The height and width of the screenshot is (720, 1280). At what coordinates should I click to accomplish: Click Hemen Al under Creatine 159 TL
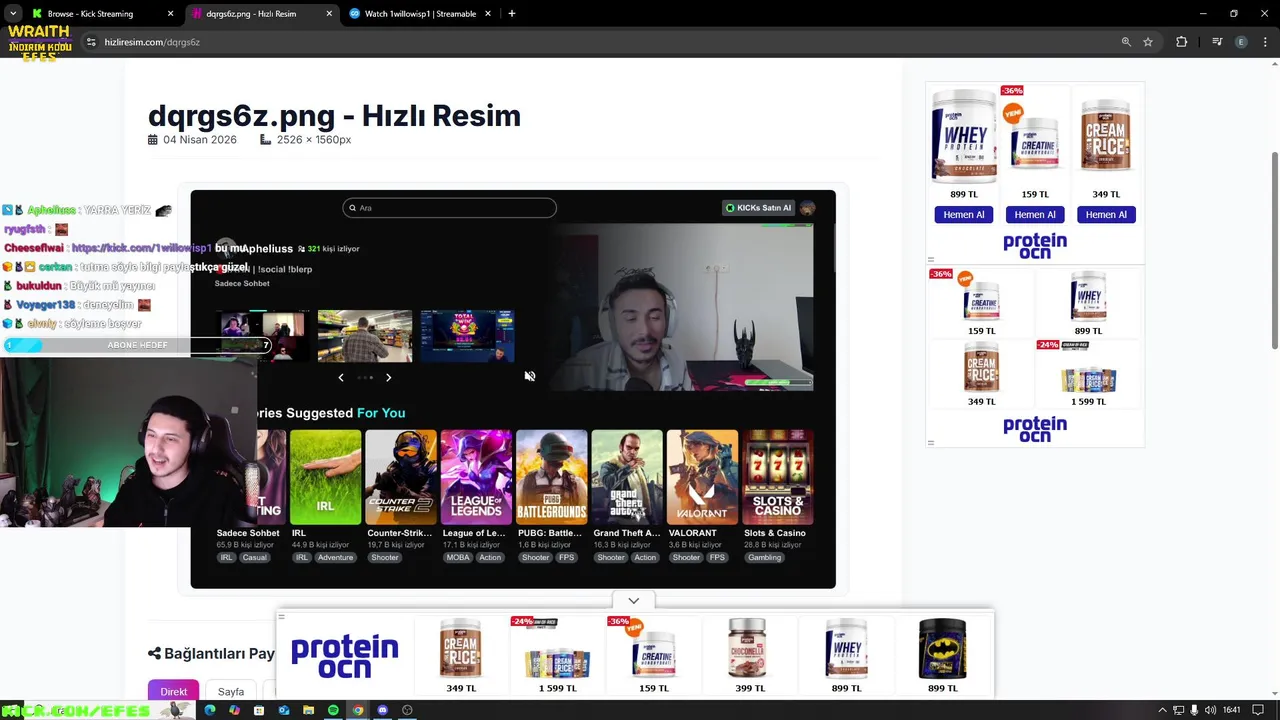[x=1035, y=214]
